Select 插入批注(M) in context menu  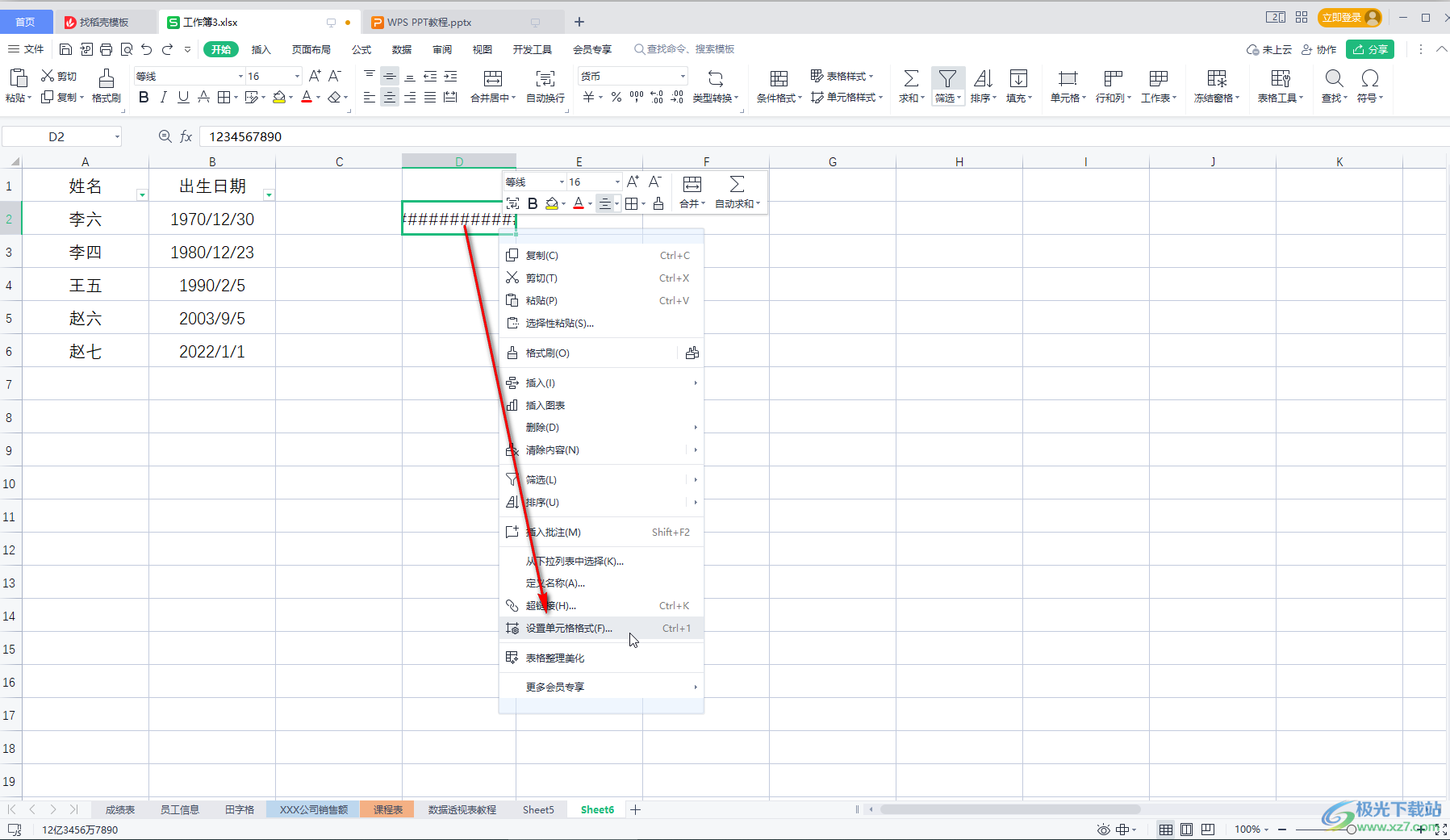601,533
